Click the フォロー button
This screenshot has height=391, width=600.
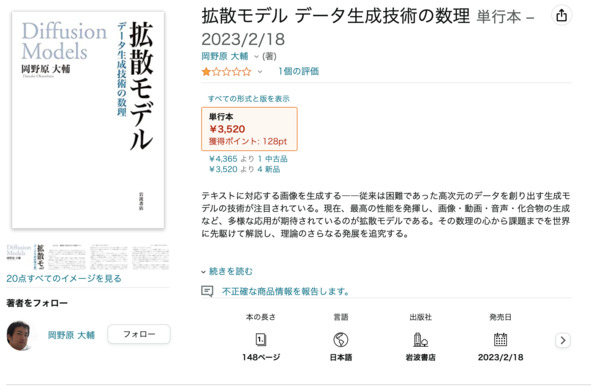(x=139, y=334)
